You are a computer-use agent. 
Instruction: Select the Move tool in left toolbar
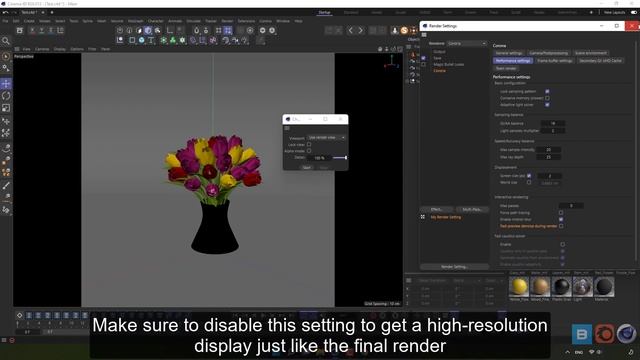[x=6, y=84]
